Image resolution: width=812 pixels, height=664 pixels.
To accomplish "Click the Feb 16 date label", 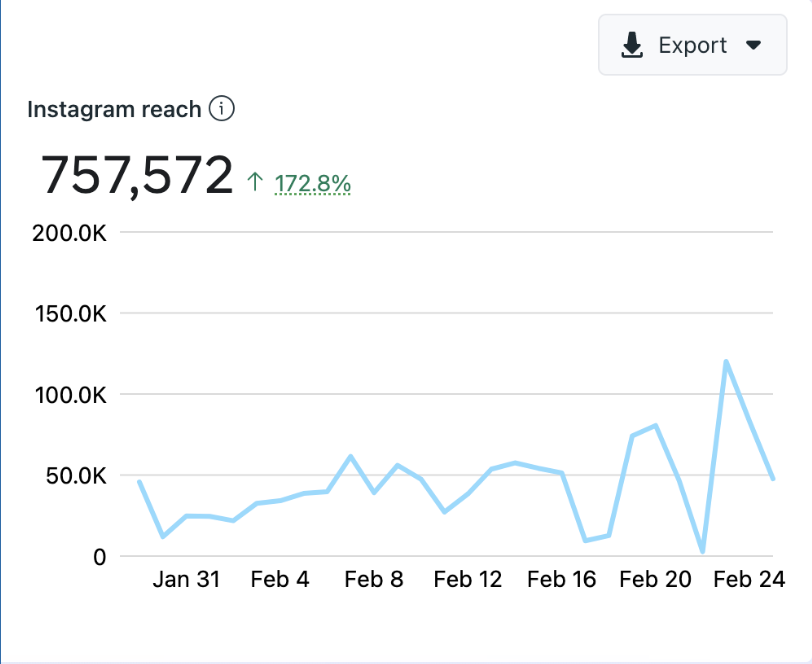I will (x=561, y=580).
